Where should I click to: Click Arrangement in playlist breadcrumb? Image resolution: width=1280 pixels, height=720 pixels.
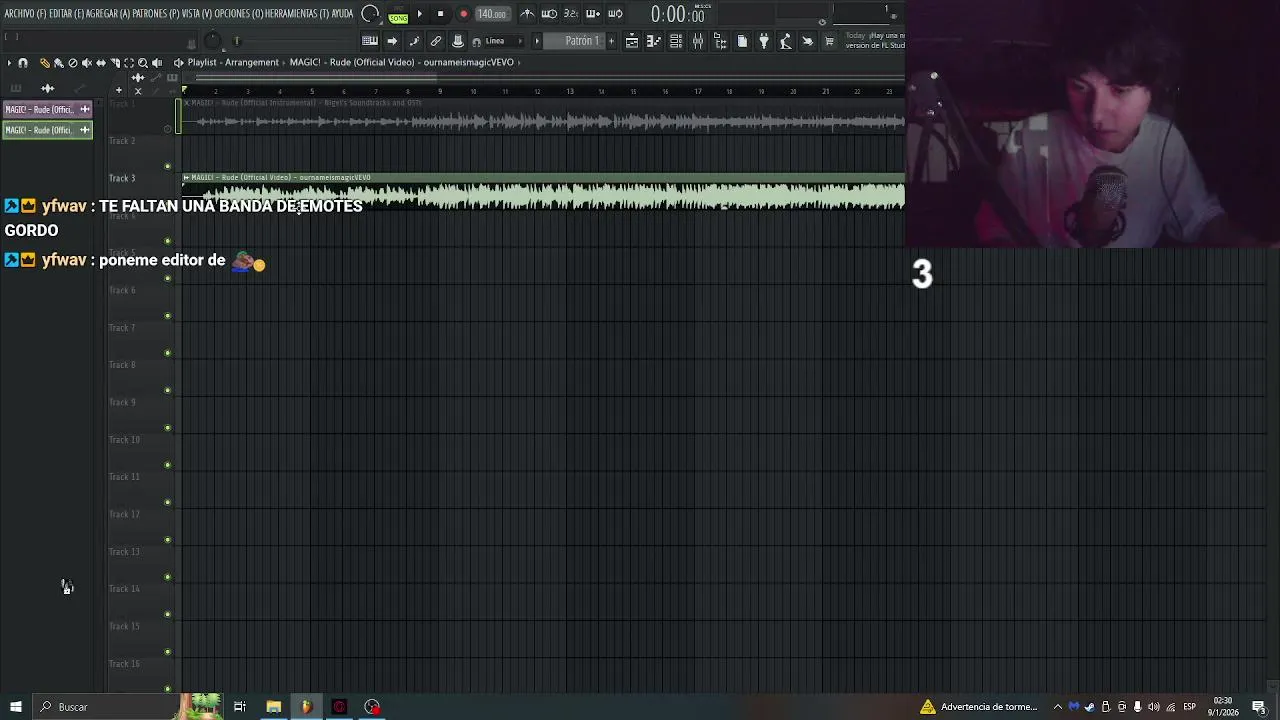point(252,62)
